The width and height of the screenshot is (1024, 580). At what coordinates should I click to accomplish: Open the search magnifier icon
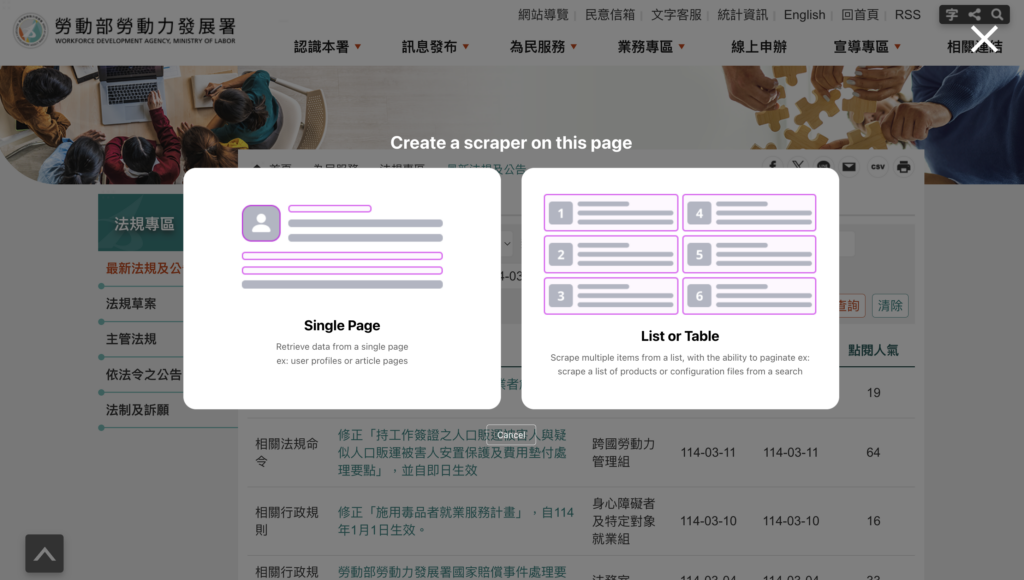[997, 15]
